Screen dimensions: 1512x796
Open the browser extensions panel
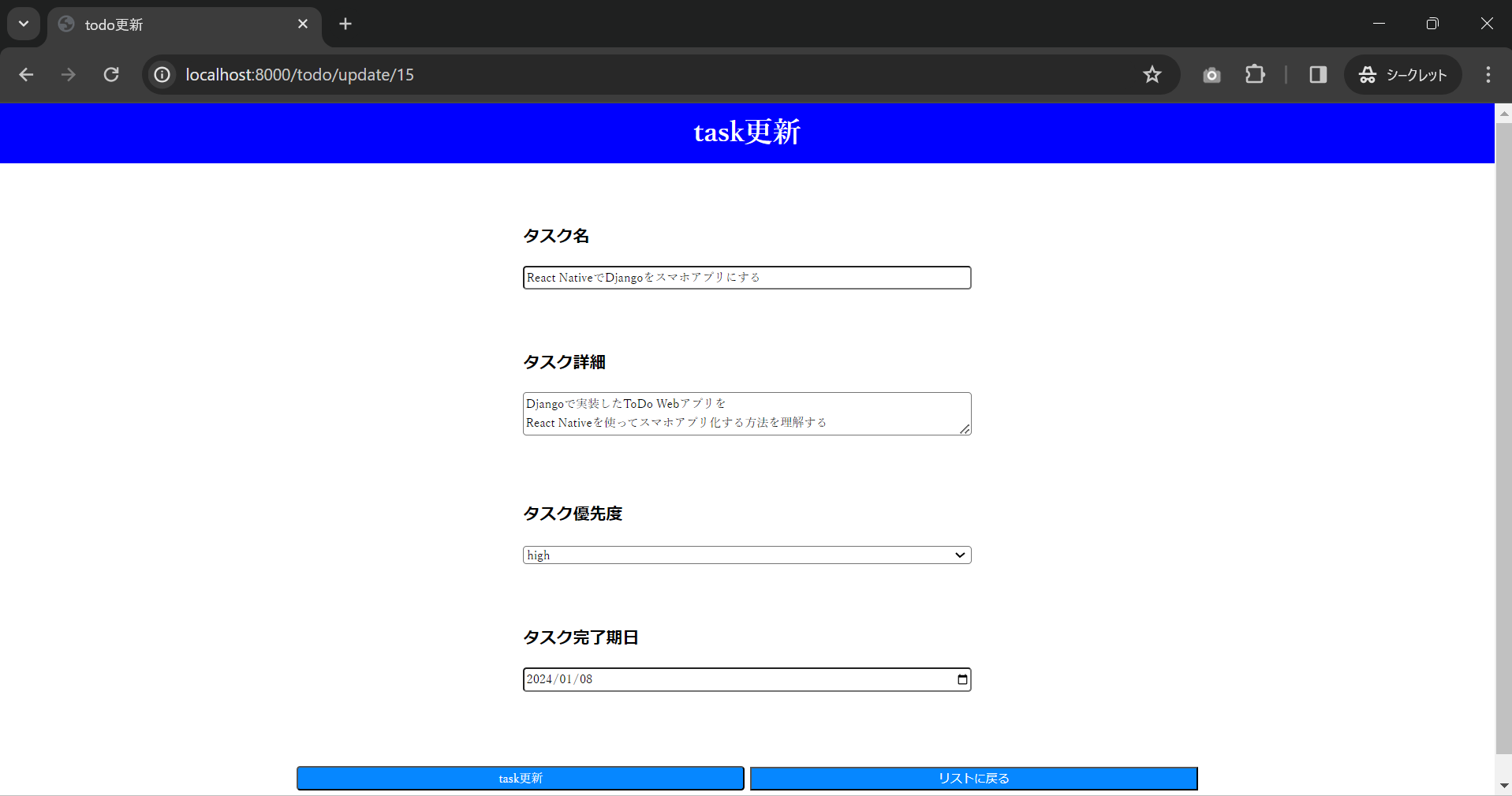(x=1255, y=75)
